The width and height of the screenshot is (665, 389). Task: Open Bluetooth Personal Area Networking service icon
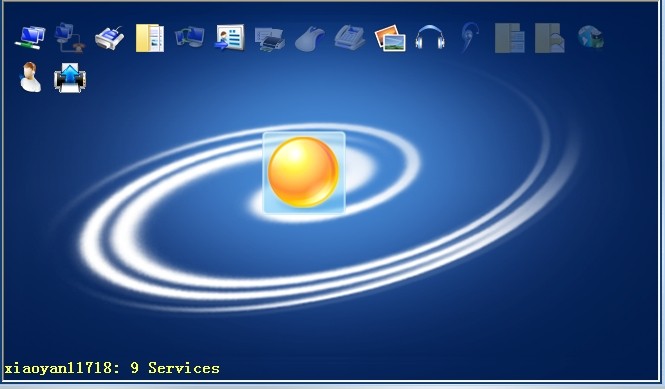30,38
